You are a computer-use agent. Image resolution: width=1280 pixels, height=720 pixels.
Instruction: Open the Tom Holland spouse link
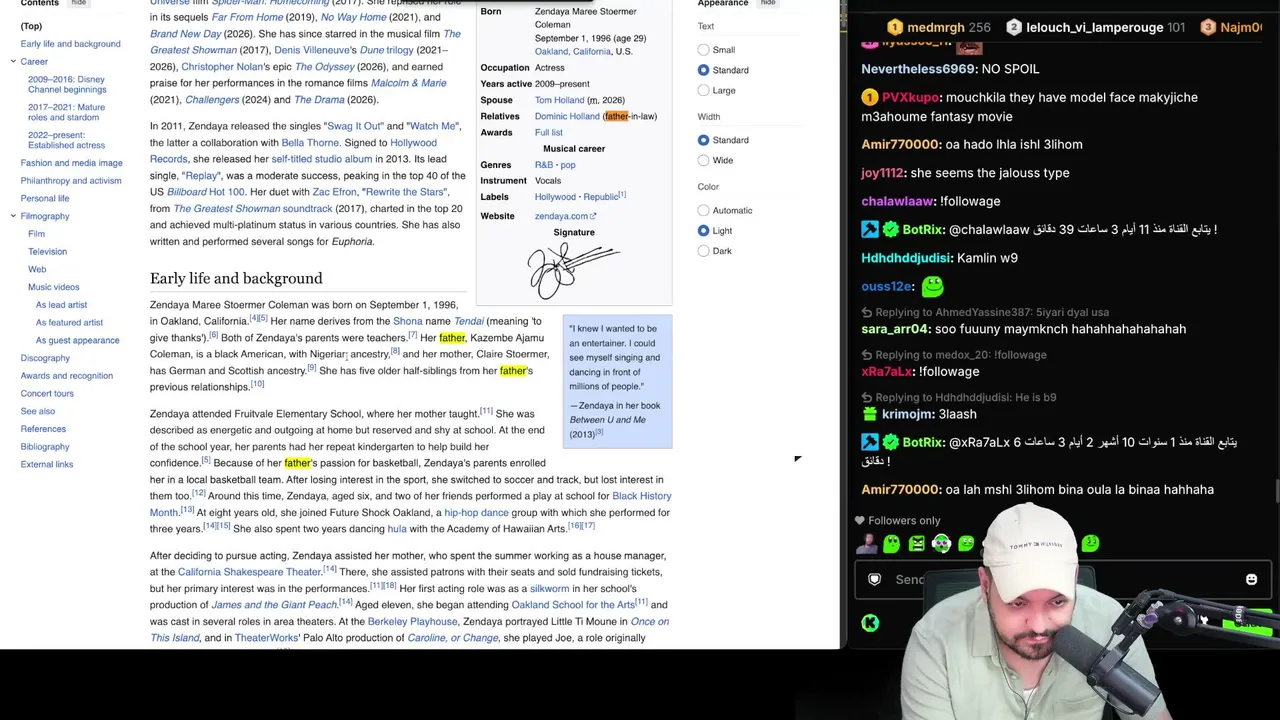tap(559, 100)
